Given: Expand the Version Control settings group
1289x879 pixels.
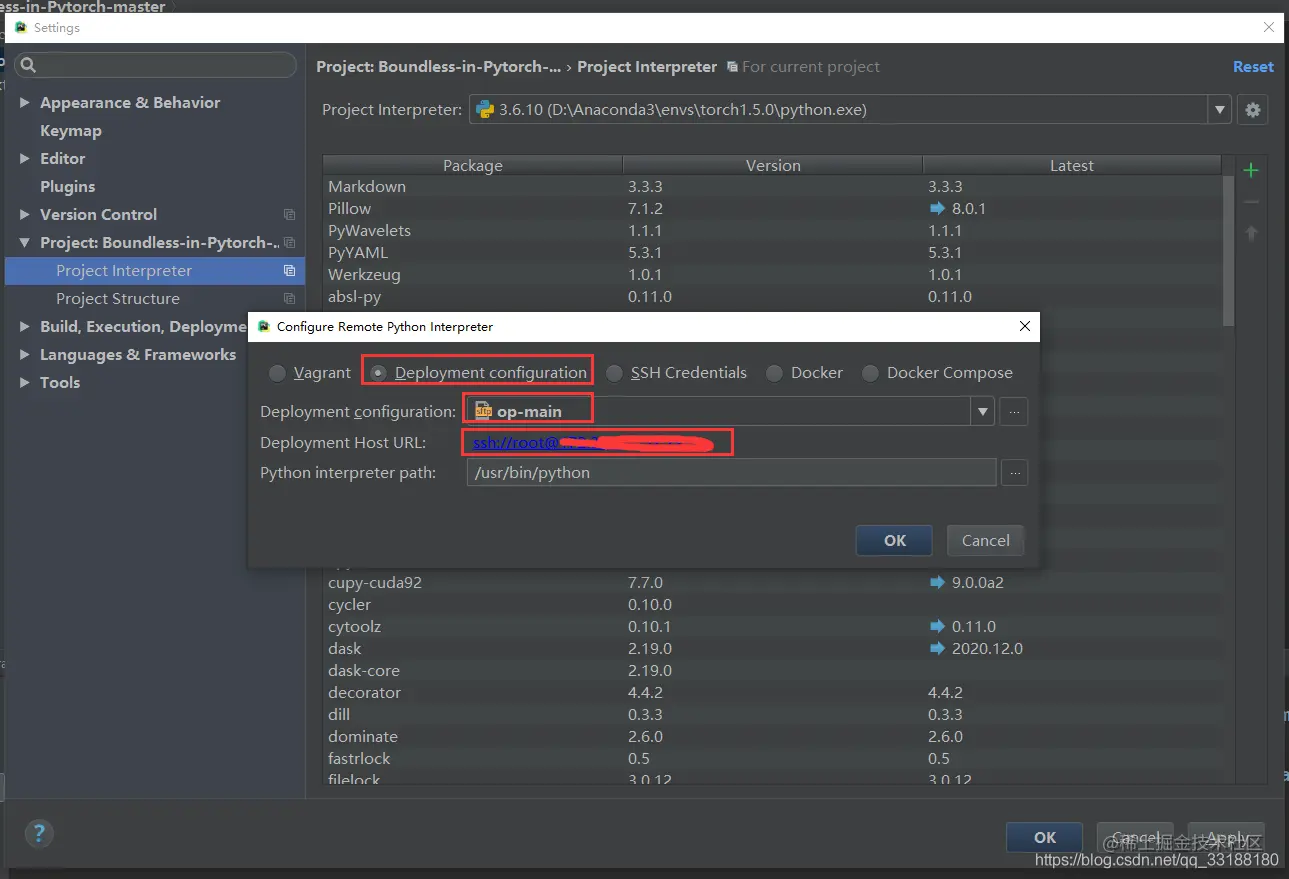Looking at the screenshot, I should coord(25,214).
